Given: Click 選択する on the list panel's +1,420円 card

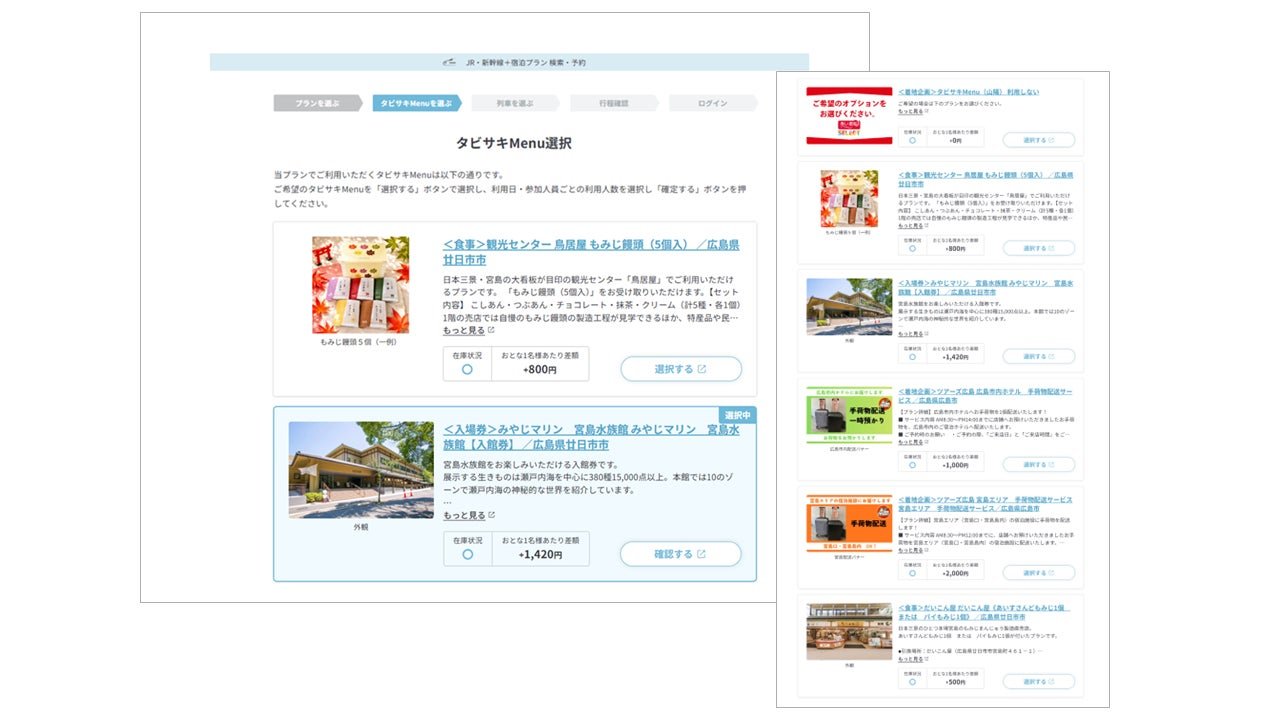Looking at the screenshot, I should [1039, 356].
